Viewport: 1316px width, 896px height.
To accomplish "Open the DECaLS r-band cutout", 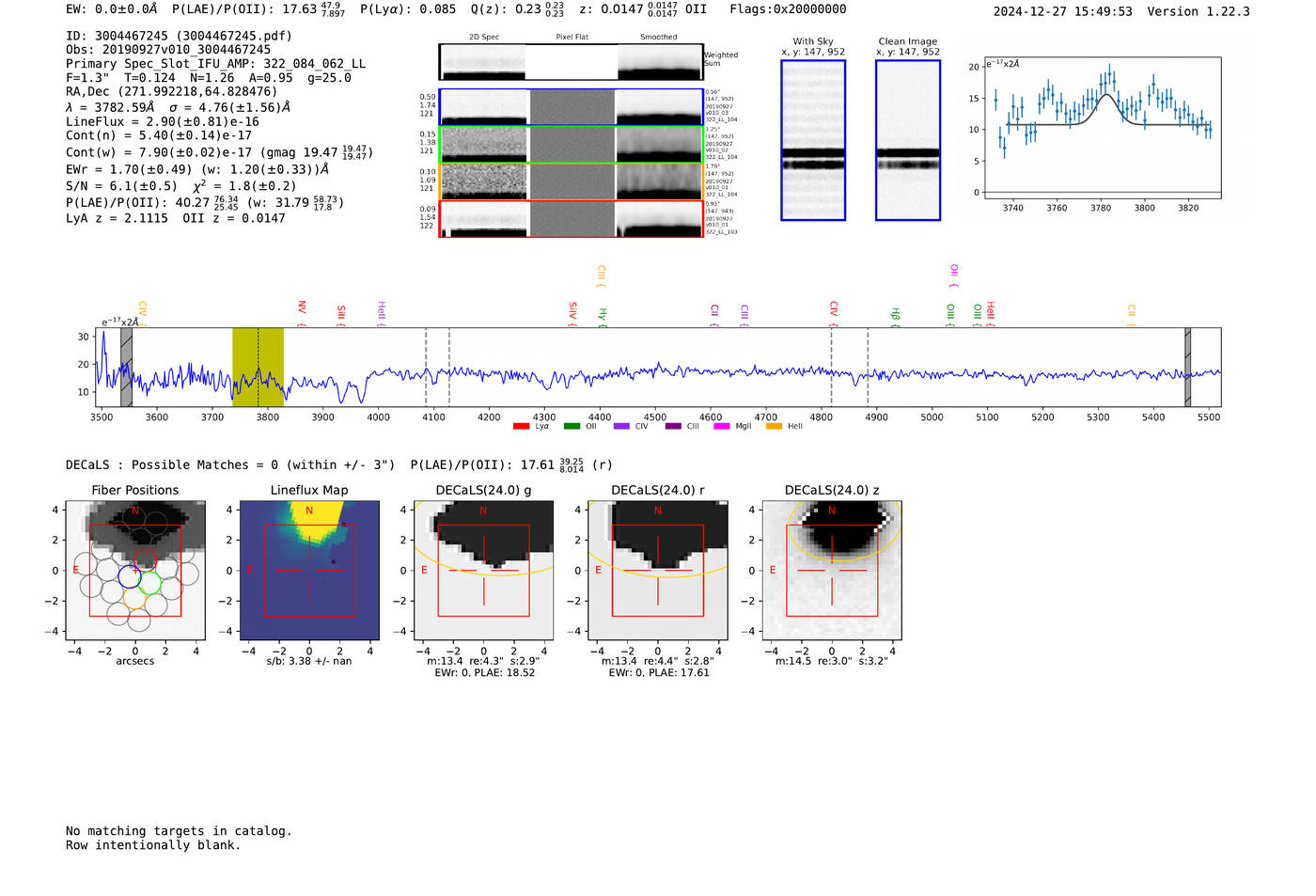I will click(658, 570).
